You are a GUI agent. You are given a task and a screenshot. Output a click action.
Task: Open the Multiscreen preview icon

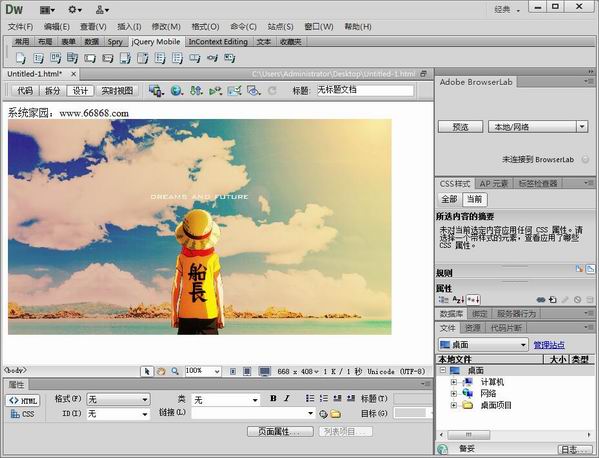coord(156,91)
